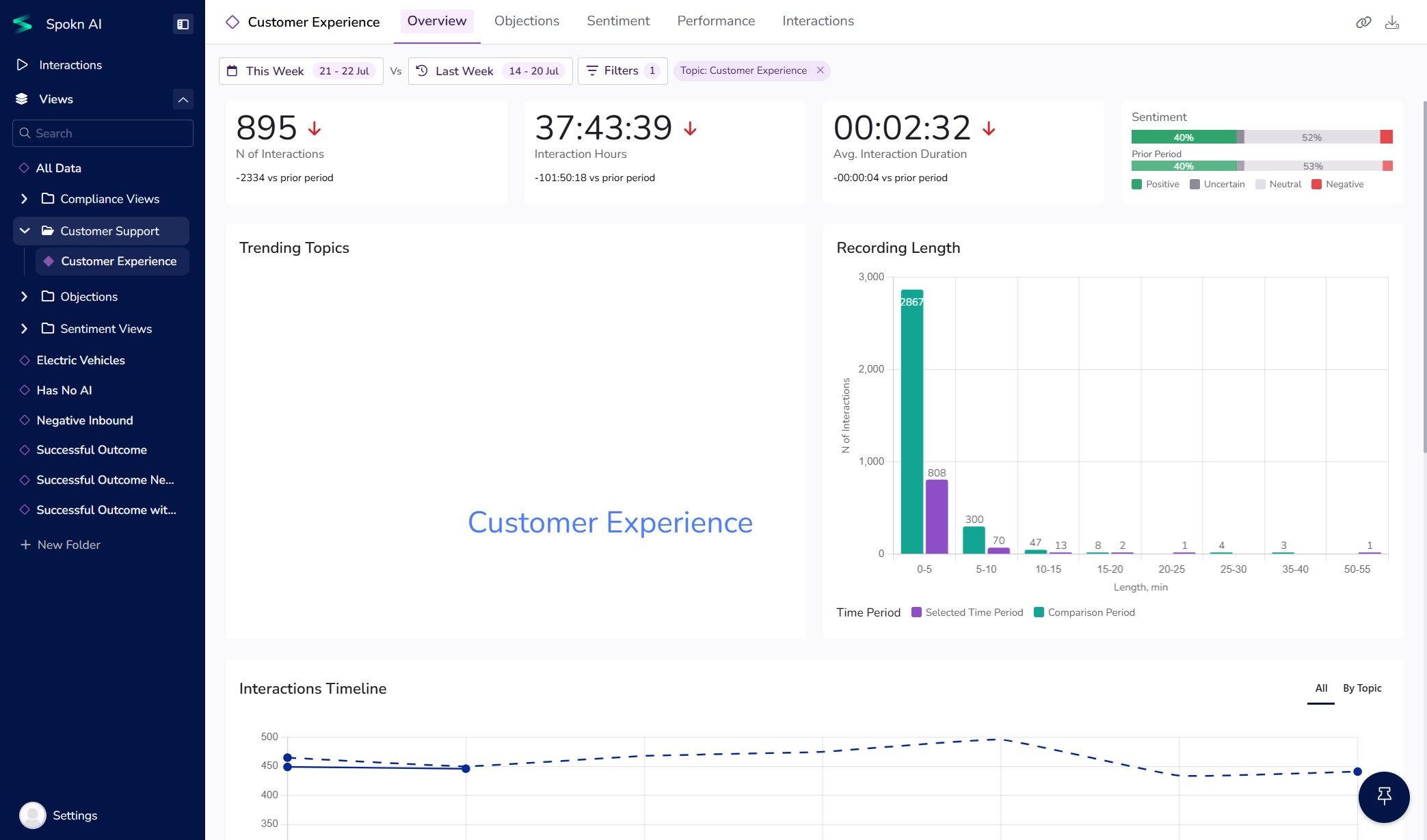Click the Spokn AI logo
The image size is (1427, 840).
[x=23, y=24]
